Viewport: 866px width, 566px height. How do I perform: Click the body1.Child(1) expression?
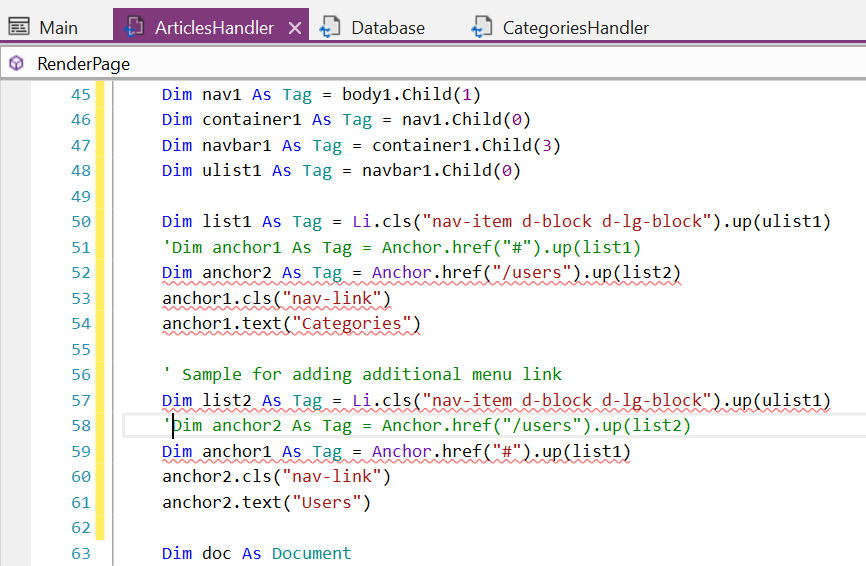(x=411, y=94)
